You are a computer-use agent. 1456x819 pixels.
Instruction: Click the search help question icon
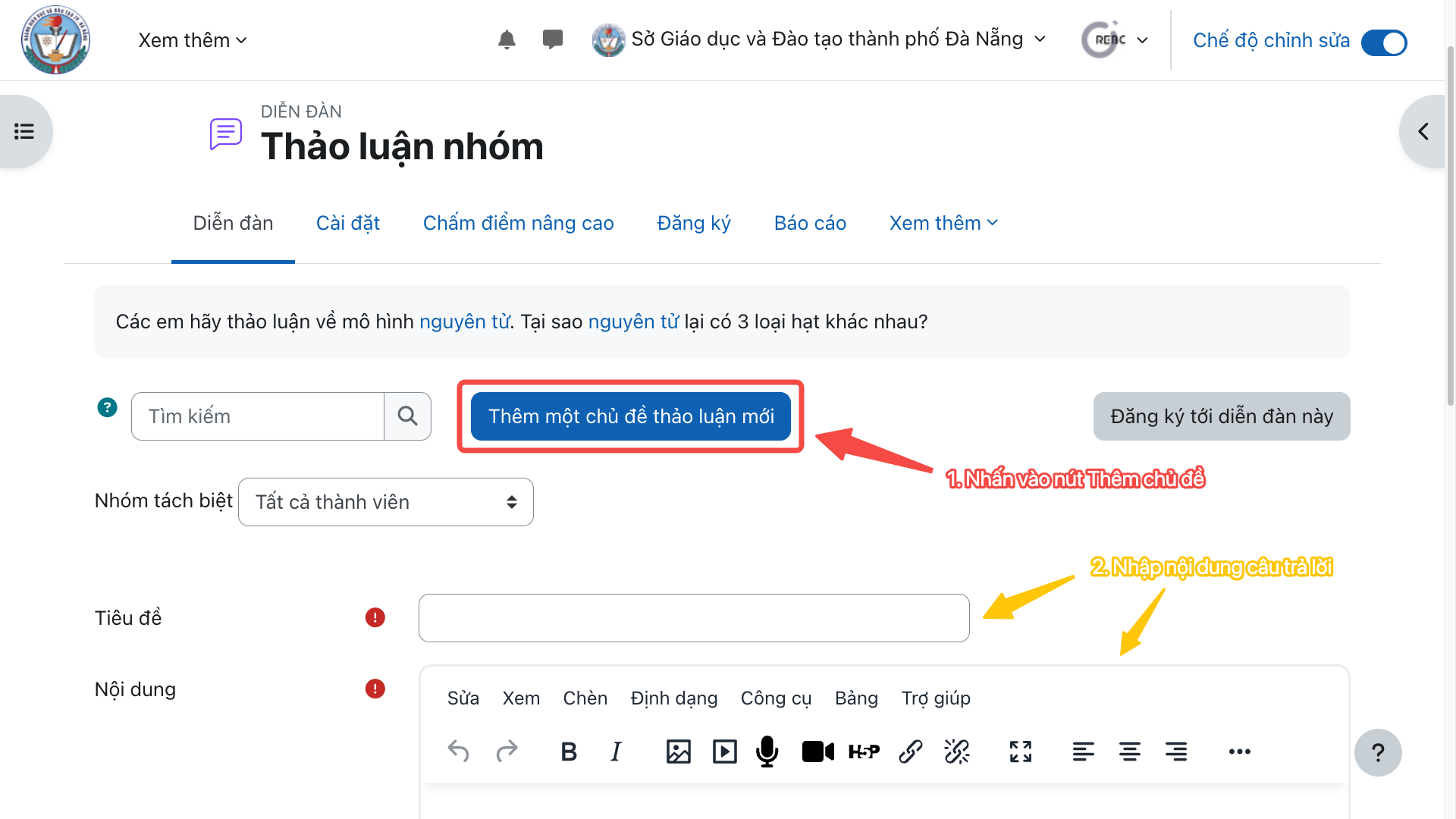point(108,408)
